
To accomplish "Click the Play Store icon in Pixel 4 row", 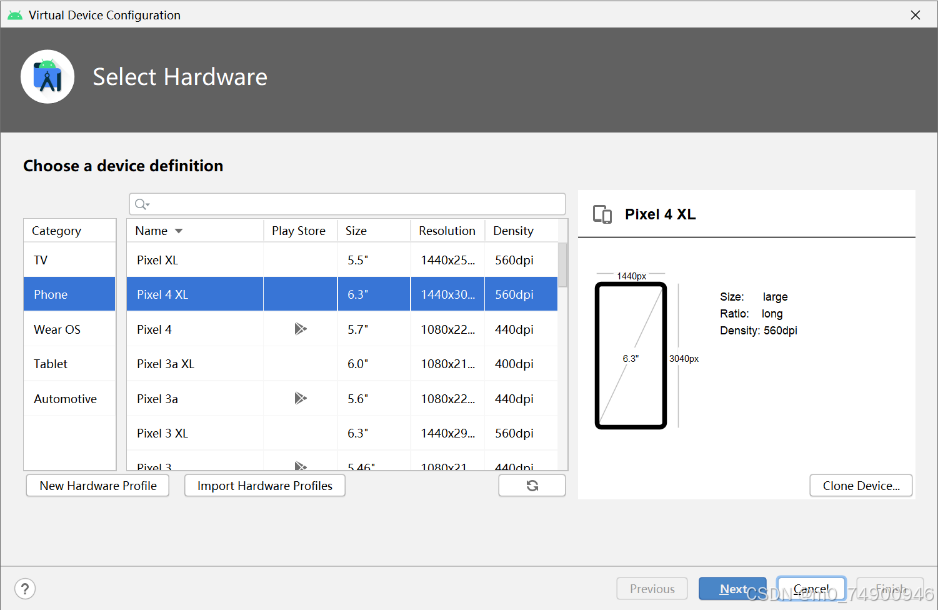I will [300, 329].
